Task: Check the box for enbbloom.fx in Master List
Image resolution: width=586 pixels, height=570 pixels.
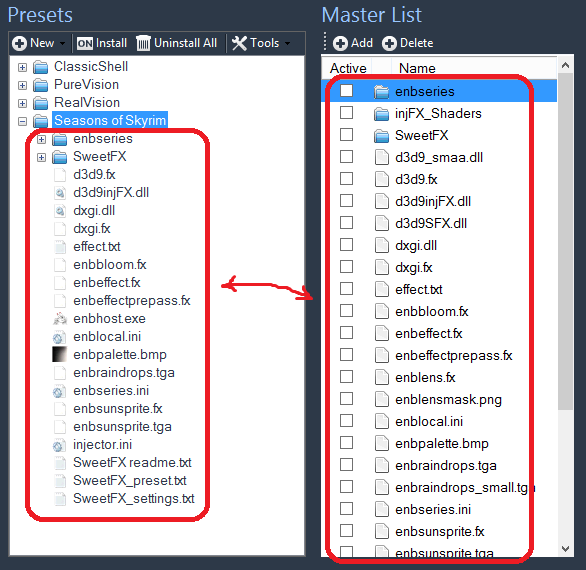Action: tap(346, 311)
